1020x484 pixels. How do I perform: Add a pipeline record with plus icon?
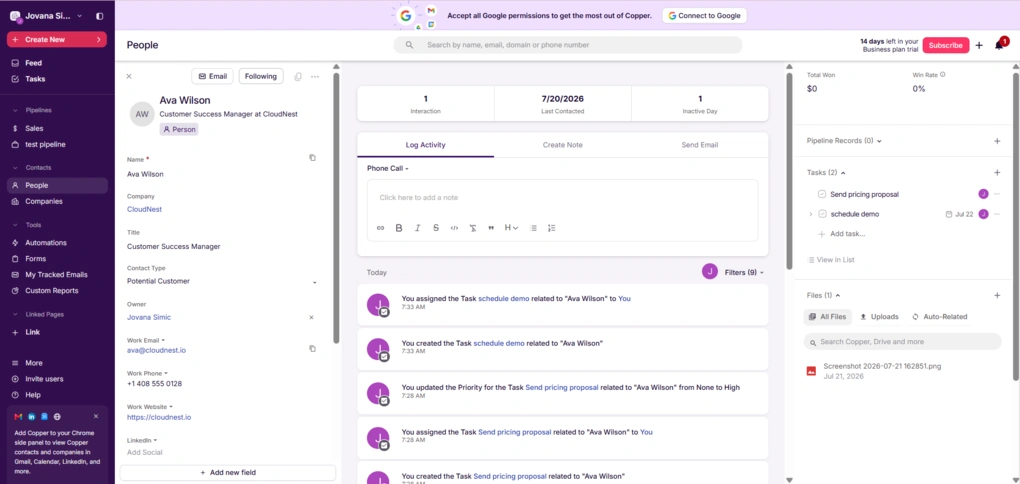click(997, 141)
